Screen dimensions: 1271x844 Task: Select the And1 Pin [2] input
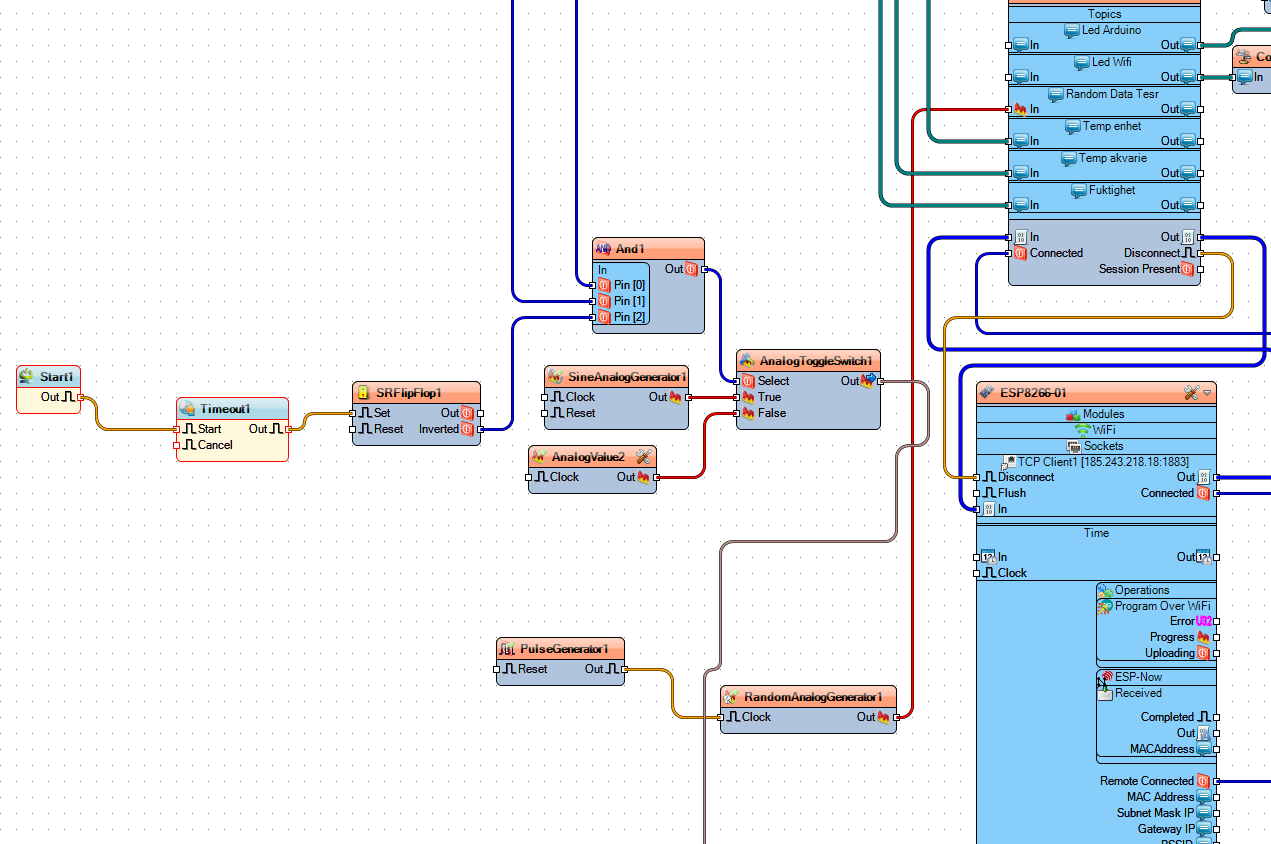592,317
